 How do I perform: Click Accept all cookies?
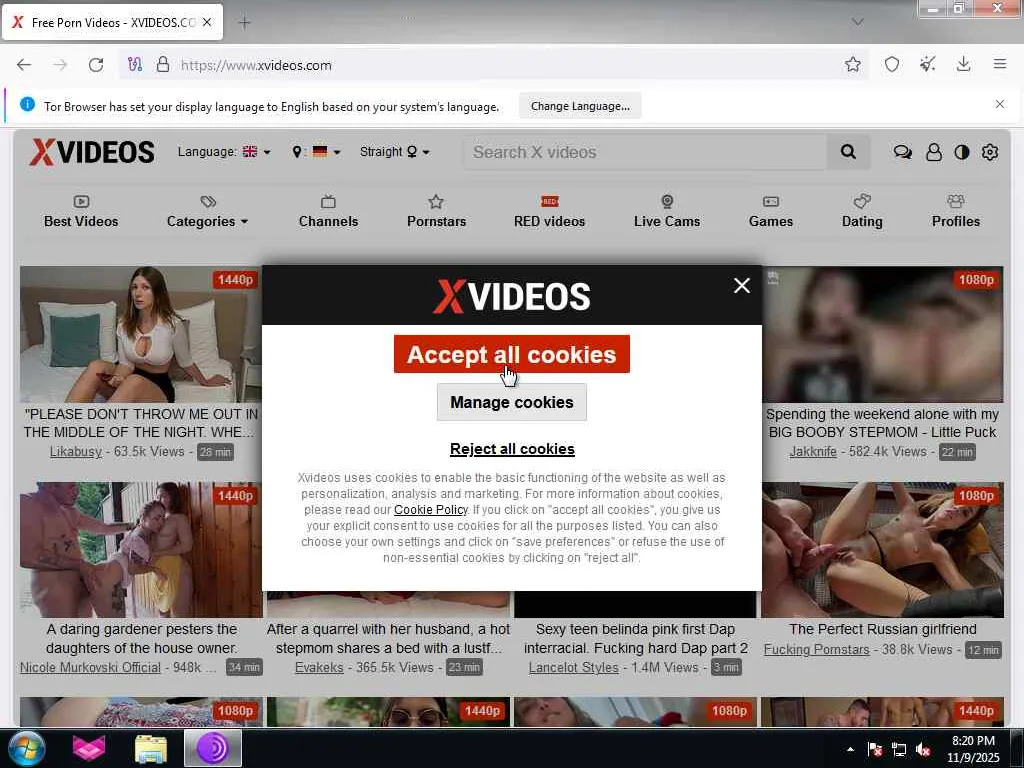pyautogui.click(x=511, y=354)
